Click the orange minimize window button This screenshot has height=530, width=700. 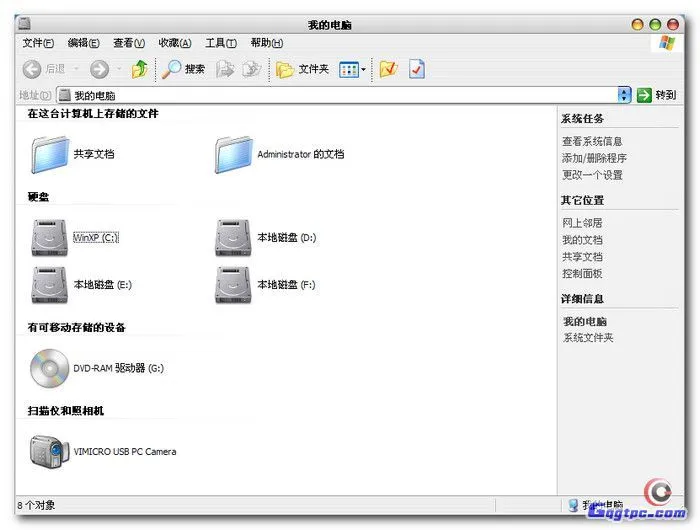[637, 24]
